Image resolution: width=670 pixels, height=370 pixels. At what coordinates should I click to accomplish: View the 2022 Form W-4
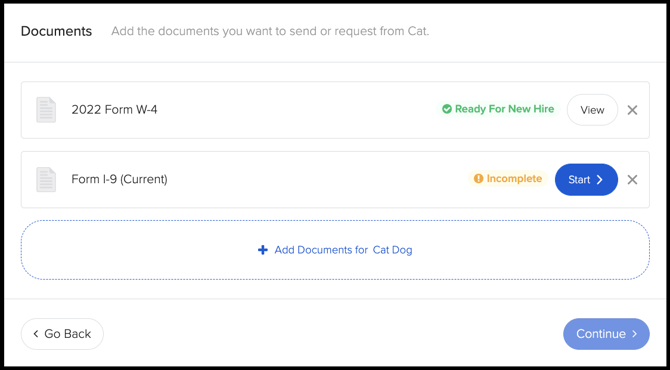click(592, 110)
